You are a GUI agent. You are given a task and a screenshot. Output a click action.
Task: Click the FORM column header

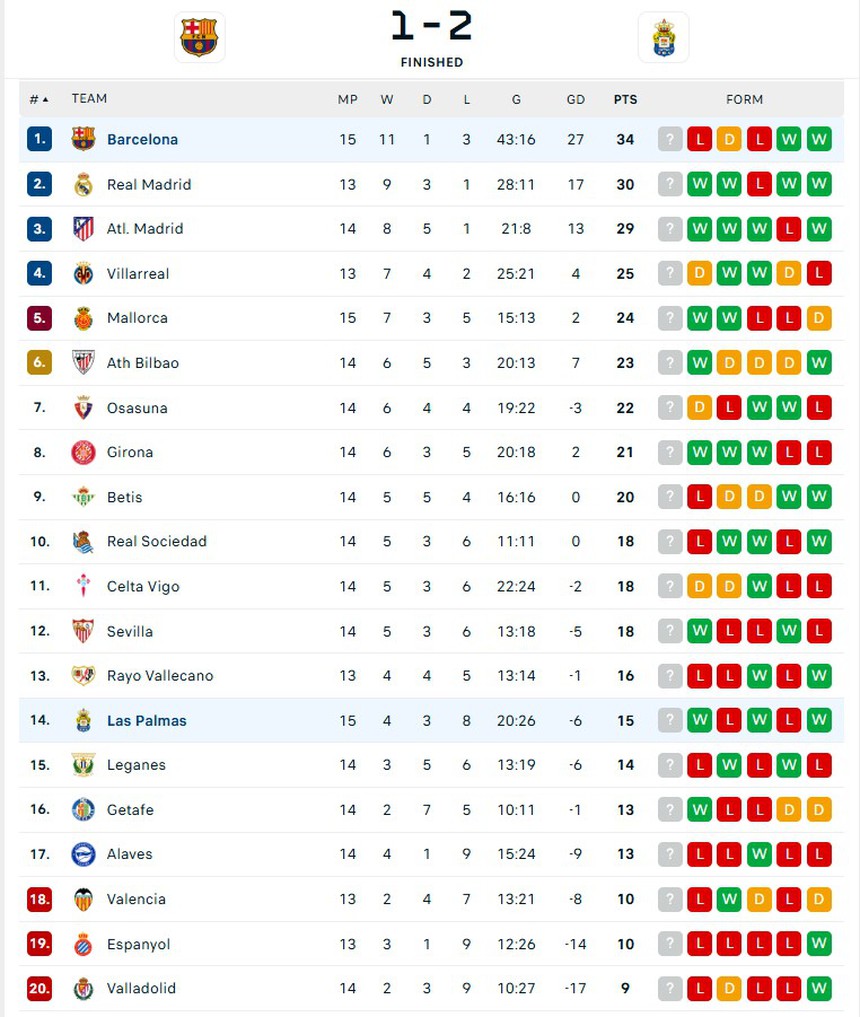tap(744, 99)
